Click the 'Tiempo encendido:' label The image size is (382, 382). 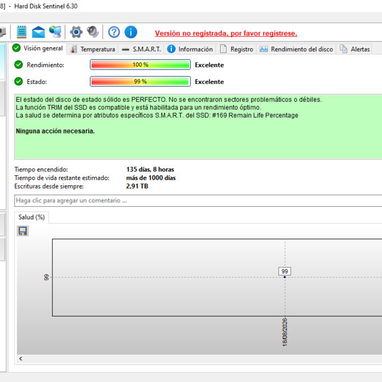[41, 169]
